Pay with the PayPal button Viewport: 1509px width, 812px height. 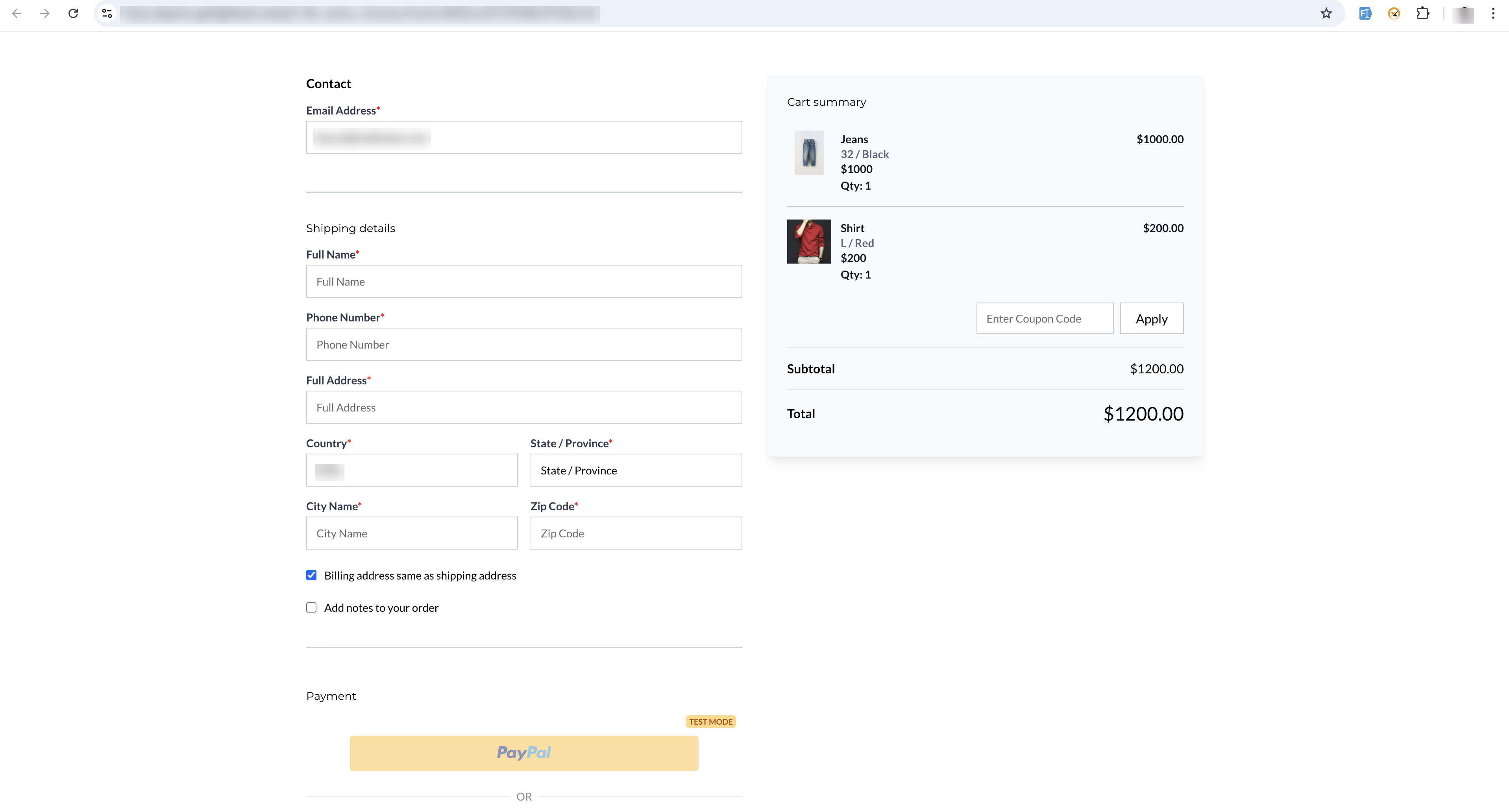click(x=524, y=753)
